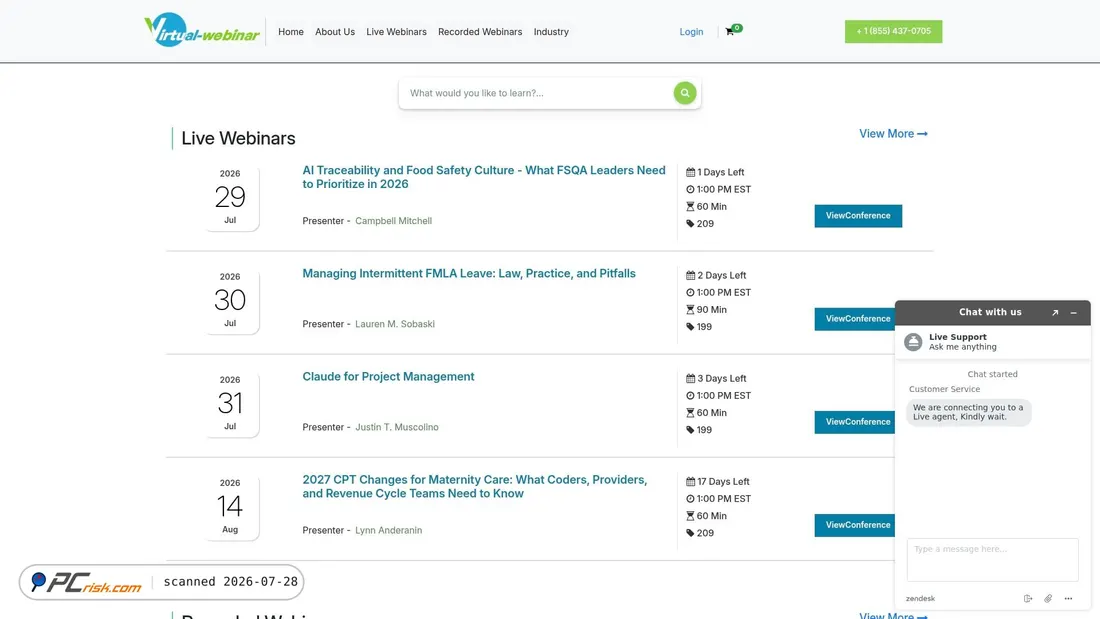Focus the chat 'Type a message here' field

click(x=992, y=559)
